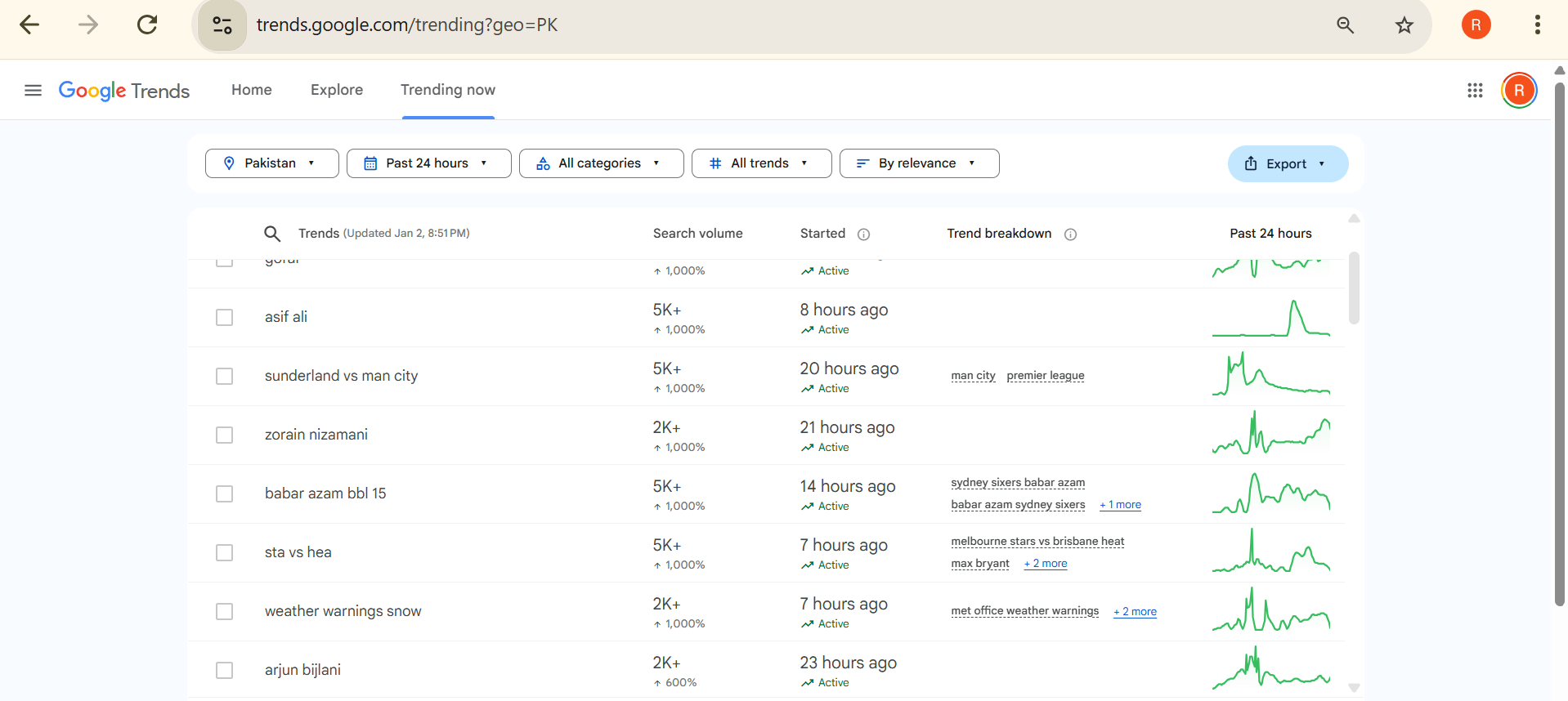
Task: Open the Past 24 hours time dropdown
Action: click(x=428, y=163)
